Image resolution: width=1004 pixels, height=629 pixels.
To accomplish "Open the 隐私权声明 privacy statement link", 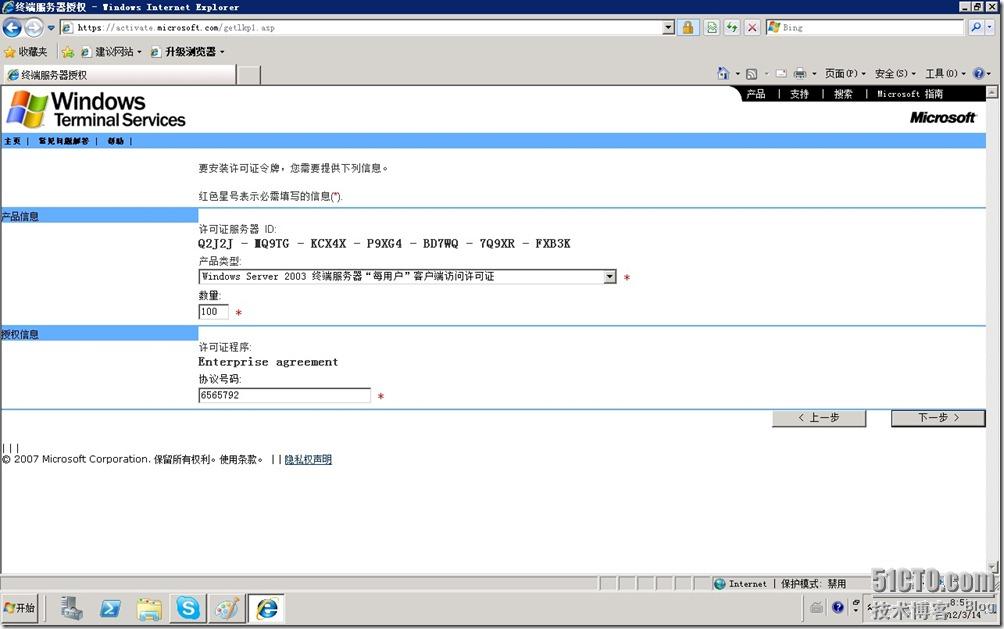I will tap(308, 459).
